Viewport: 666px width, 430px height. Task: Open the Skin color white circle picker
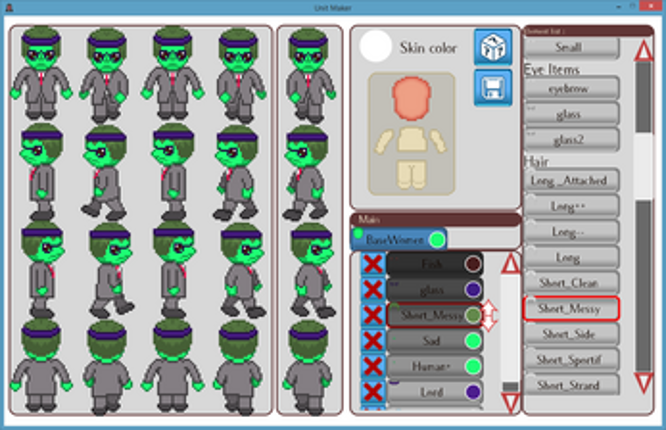[375, 47]
